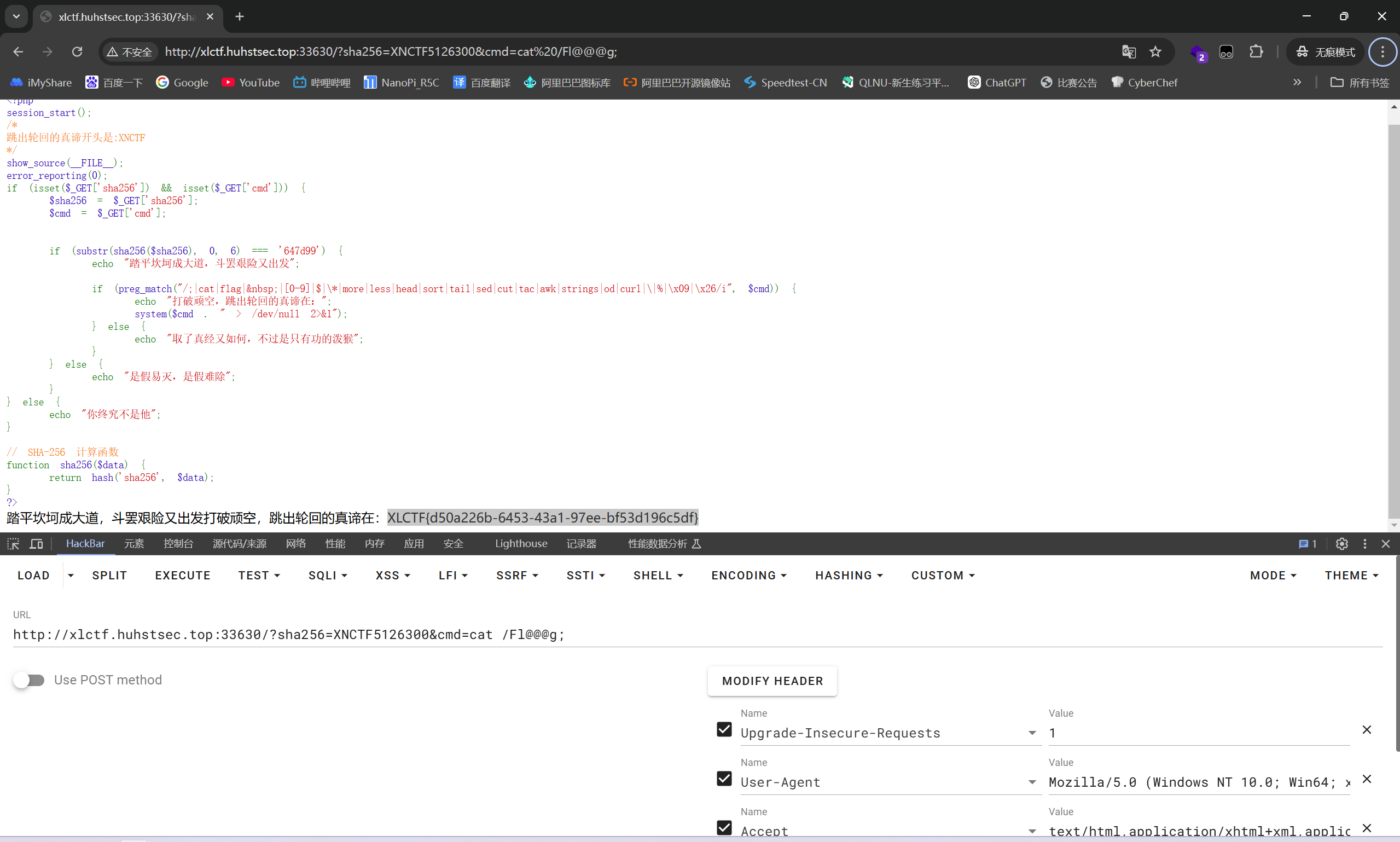
Task: Click the translate page icon in address bar
Action: click(x=1128, y=51)
